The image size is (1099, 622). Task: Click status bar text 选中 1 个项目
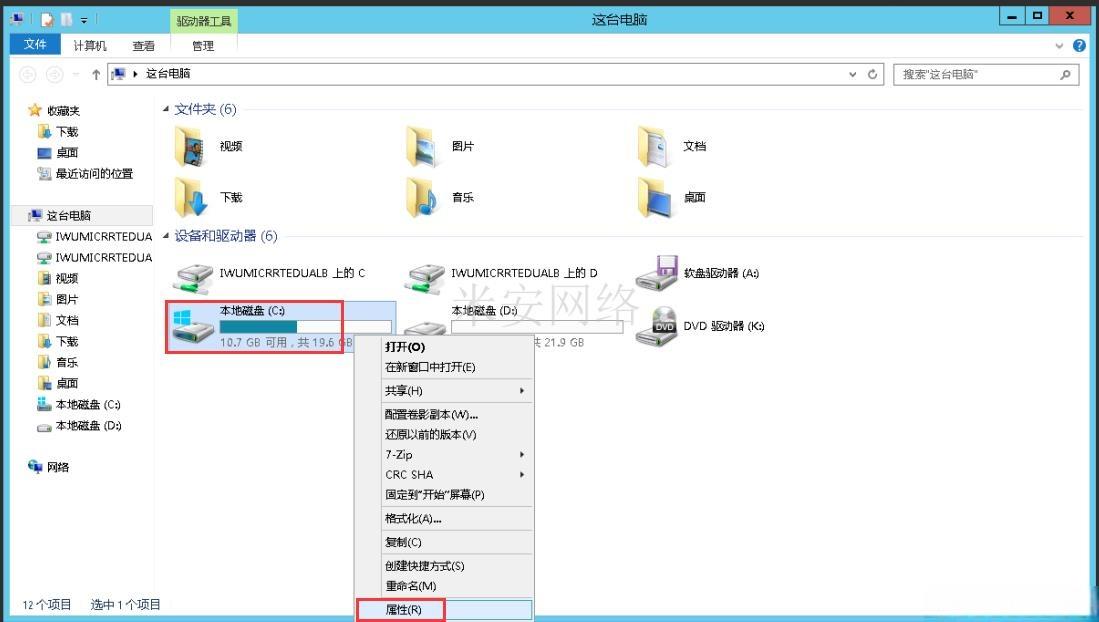click(125, 604)
